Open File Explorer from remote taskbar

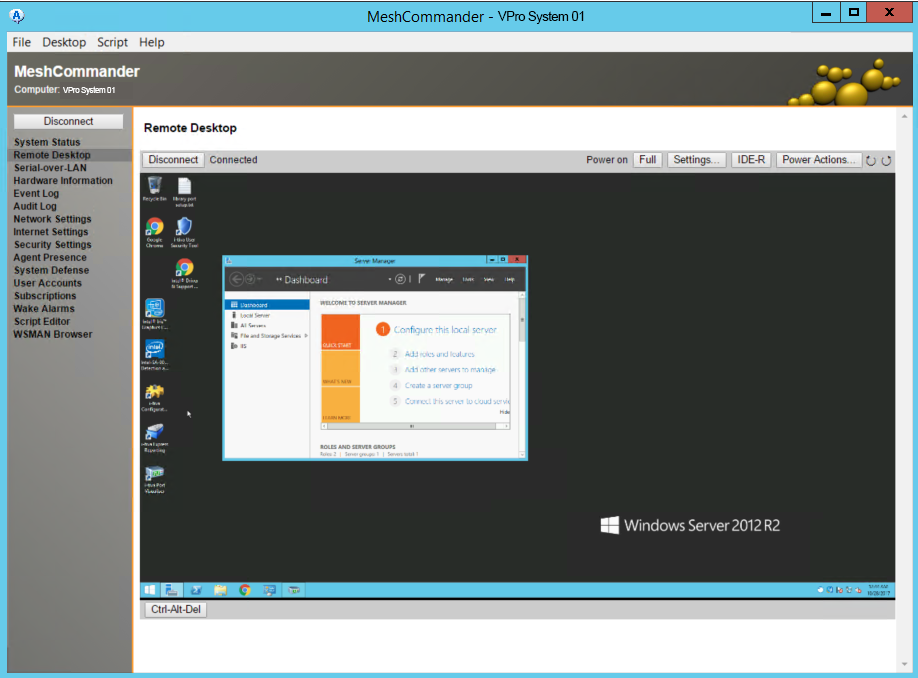coord(221,590)
